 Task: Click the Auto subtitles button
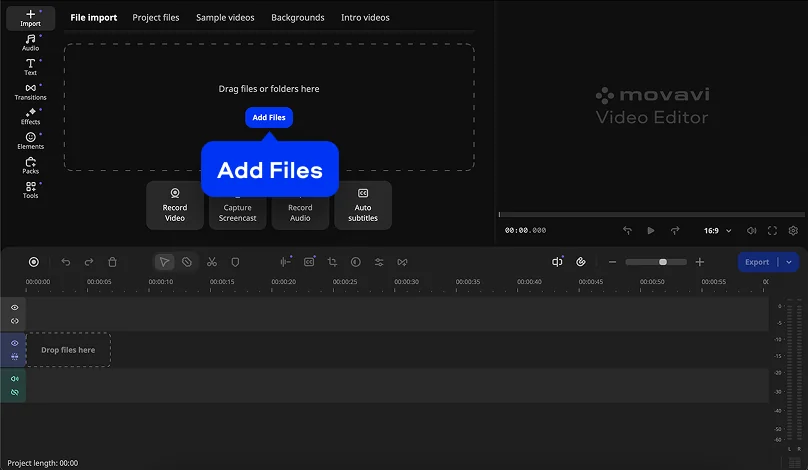tap(363, 205)
